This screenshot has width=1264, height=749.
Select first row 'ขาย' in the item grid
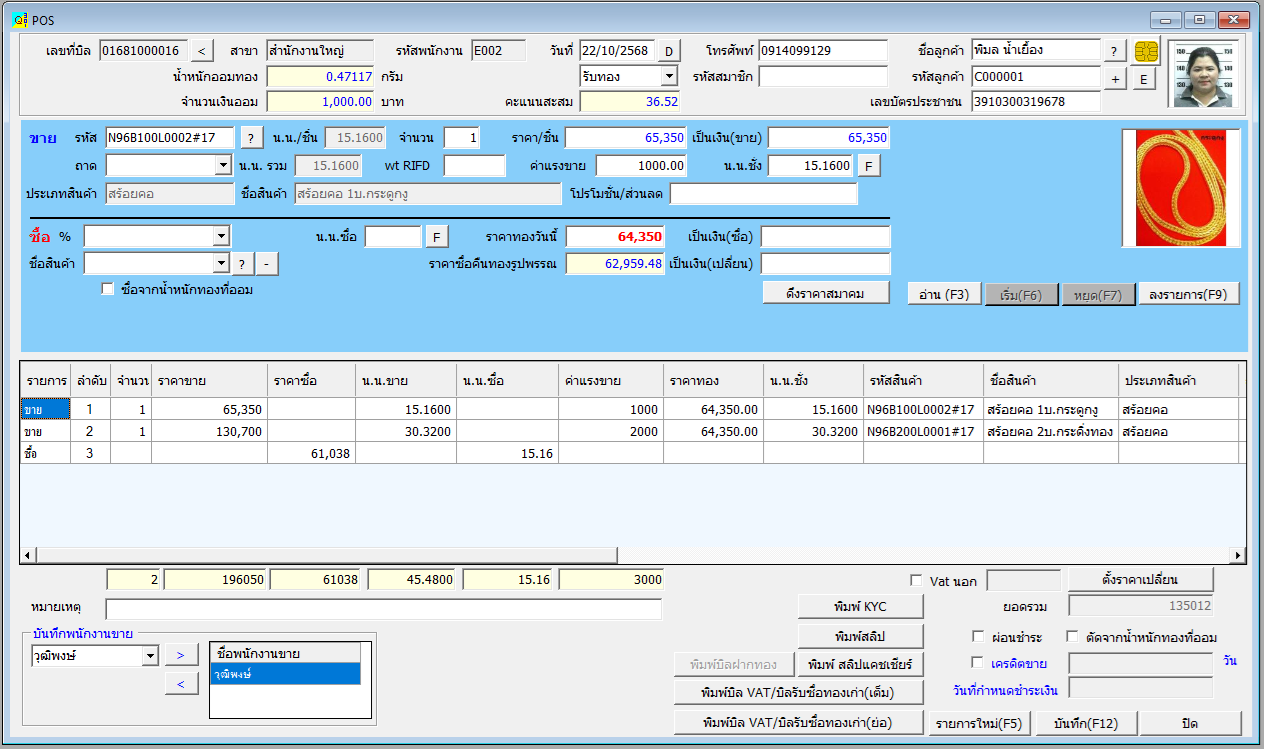point(45,409)
